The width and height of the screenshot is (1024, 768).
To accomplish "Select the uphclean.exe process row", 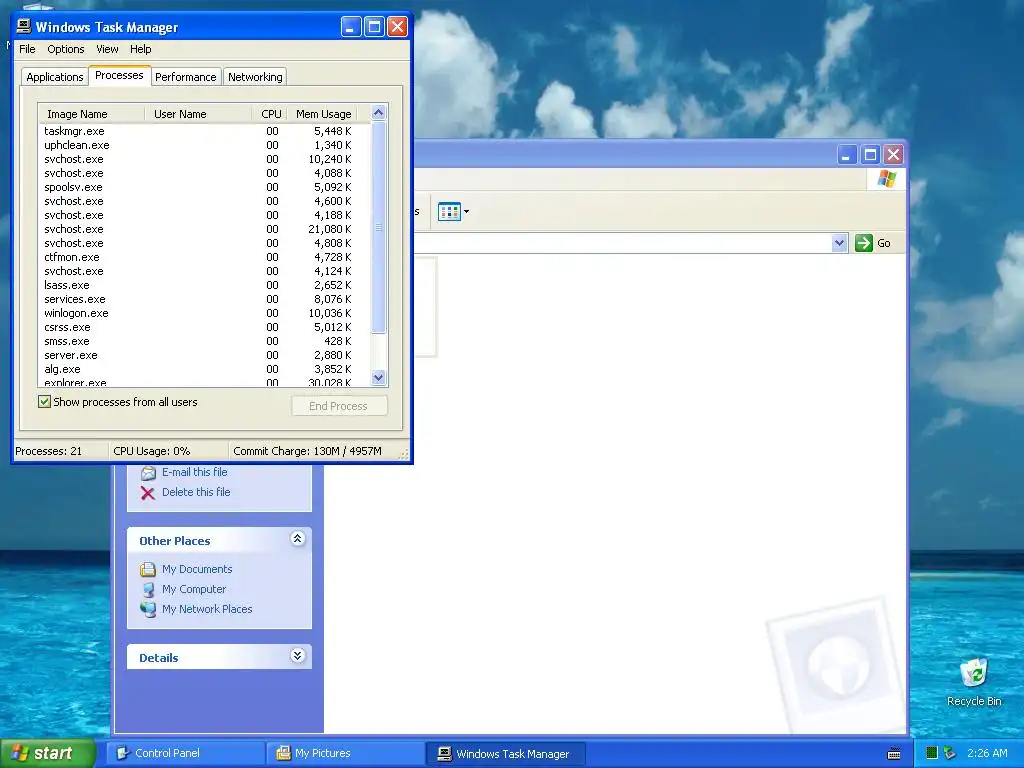I will pyautogui.click(x=204, y=145).
